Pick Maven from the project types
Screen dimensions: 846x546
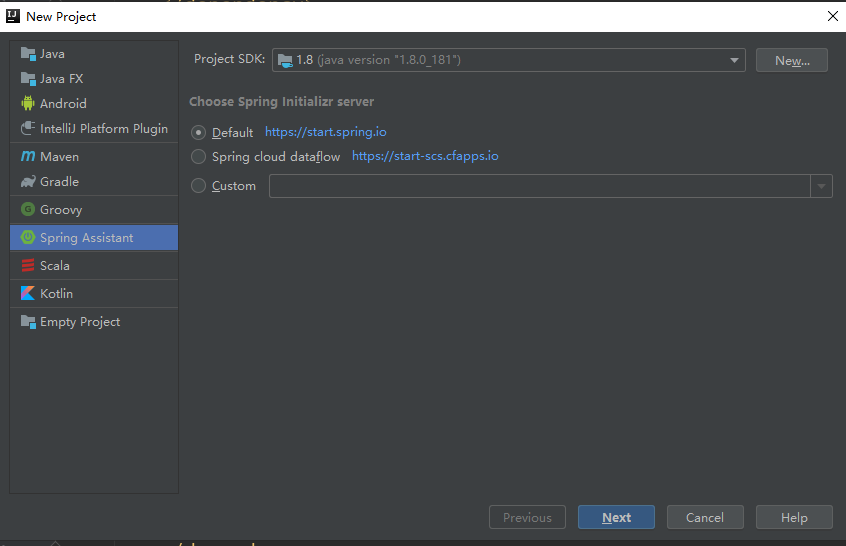94,156
